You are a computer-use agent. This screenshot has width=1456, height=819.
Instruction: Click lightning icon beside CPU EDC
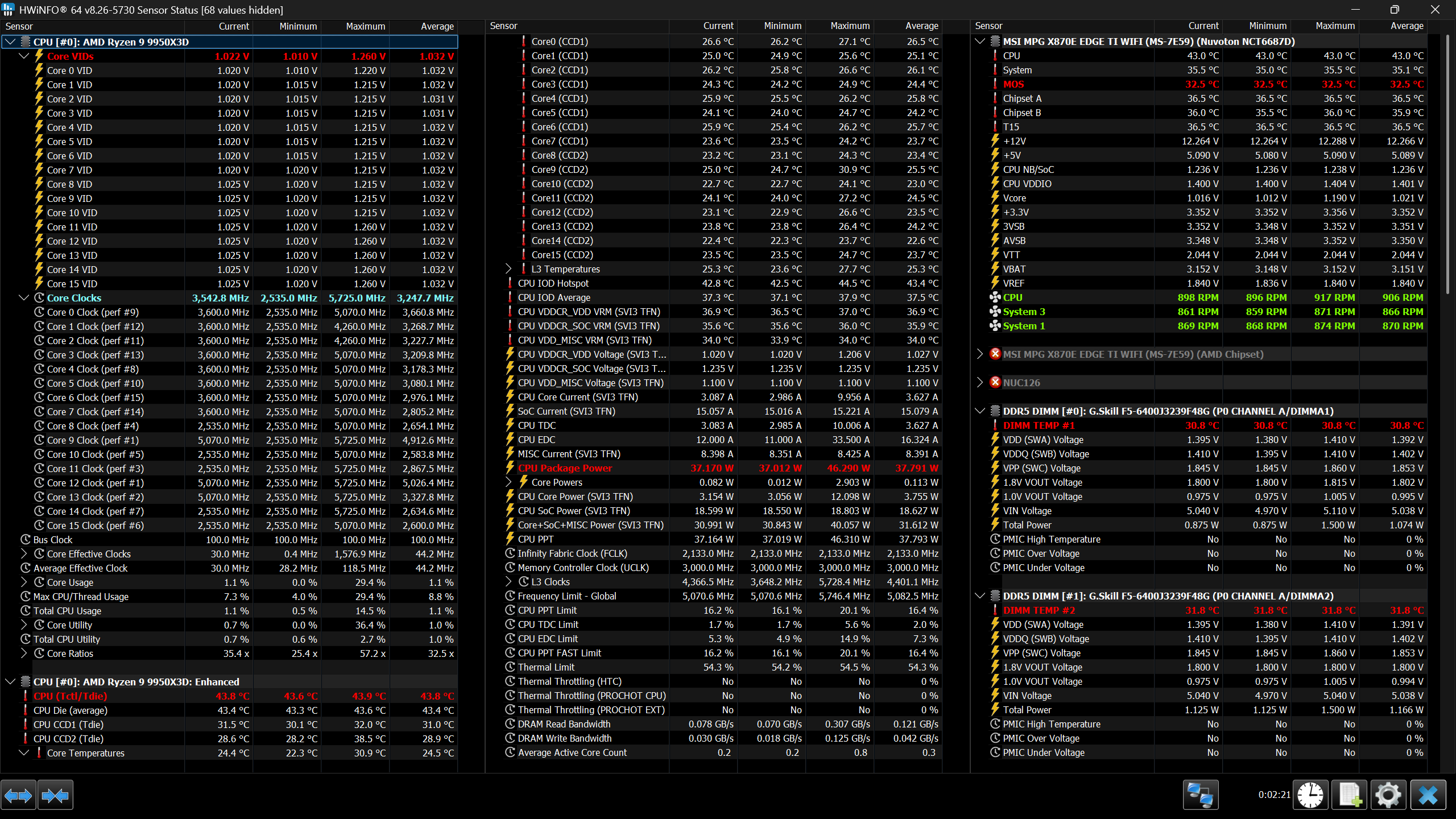click(x=510, y=440)
